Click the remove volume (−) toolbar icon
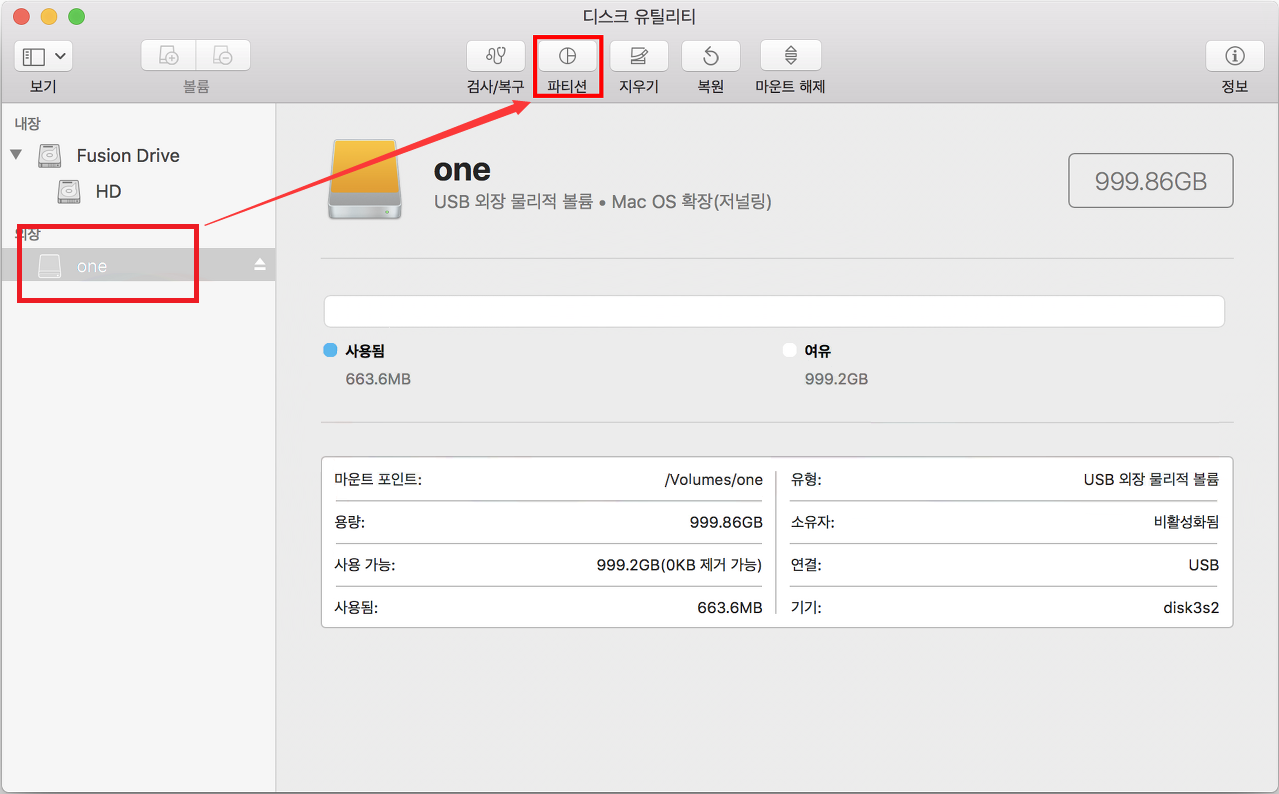 223,56
